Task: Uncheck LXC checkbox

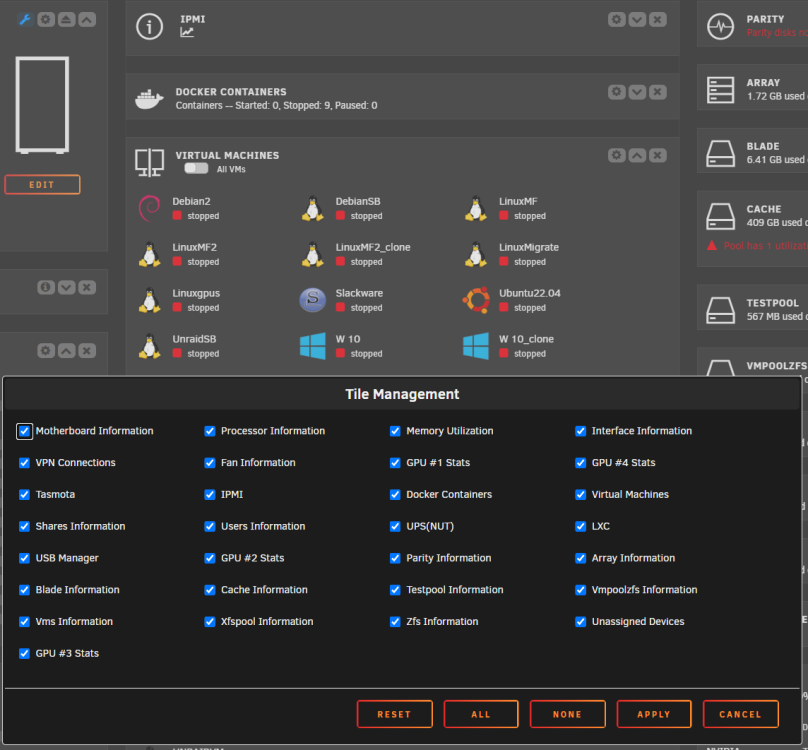Action: point(581,526)
